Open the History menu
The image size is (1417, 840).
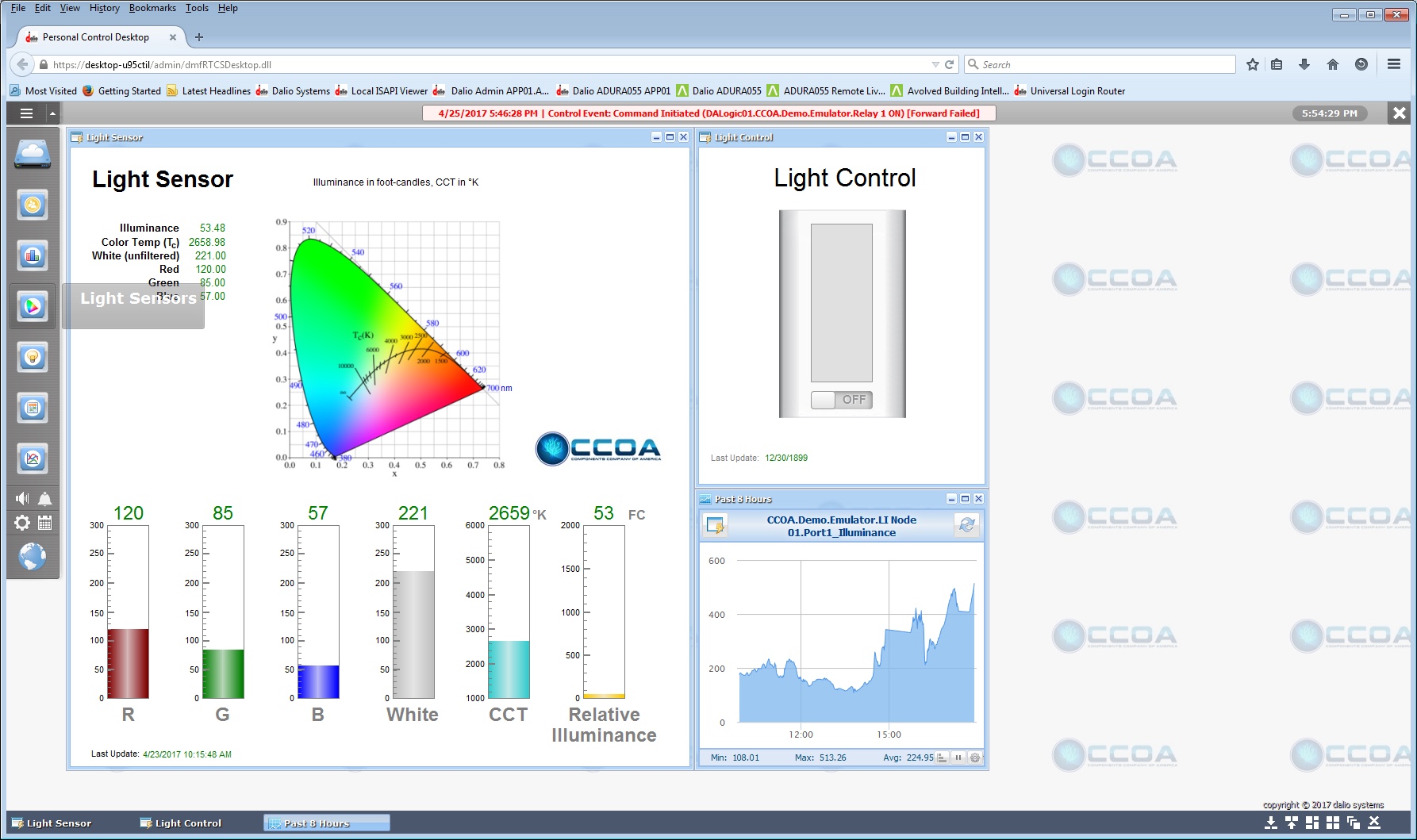point(104,8)
